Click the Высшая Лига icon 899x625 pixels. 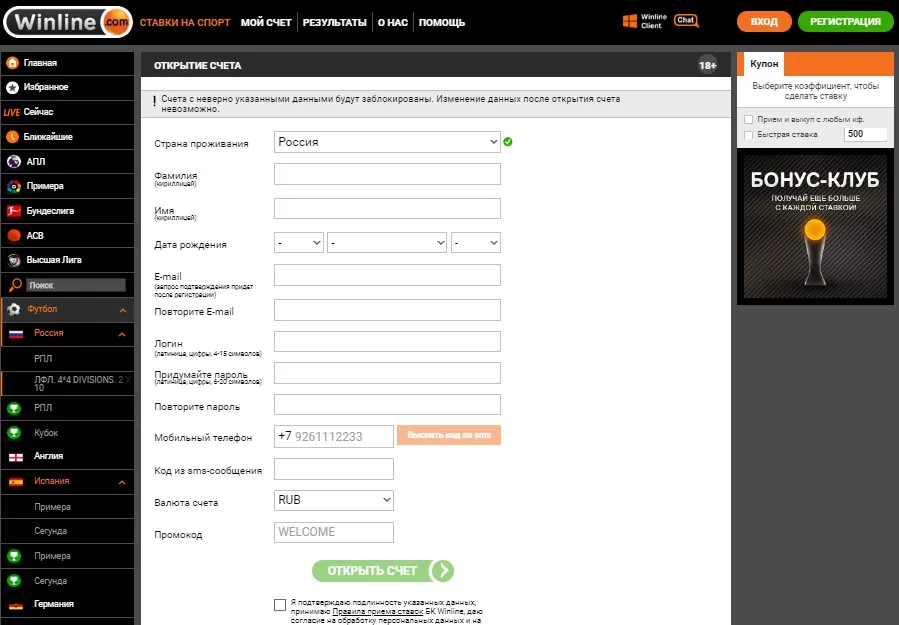tap(14, 260)
